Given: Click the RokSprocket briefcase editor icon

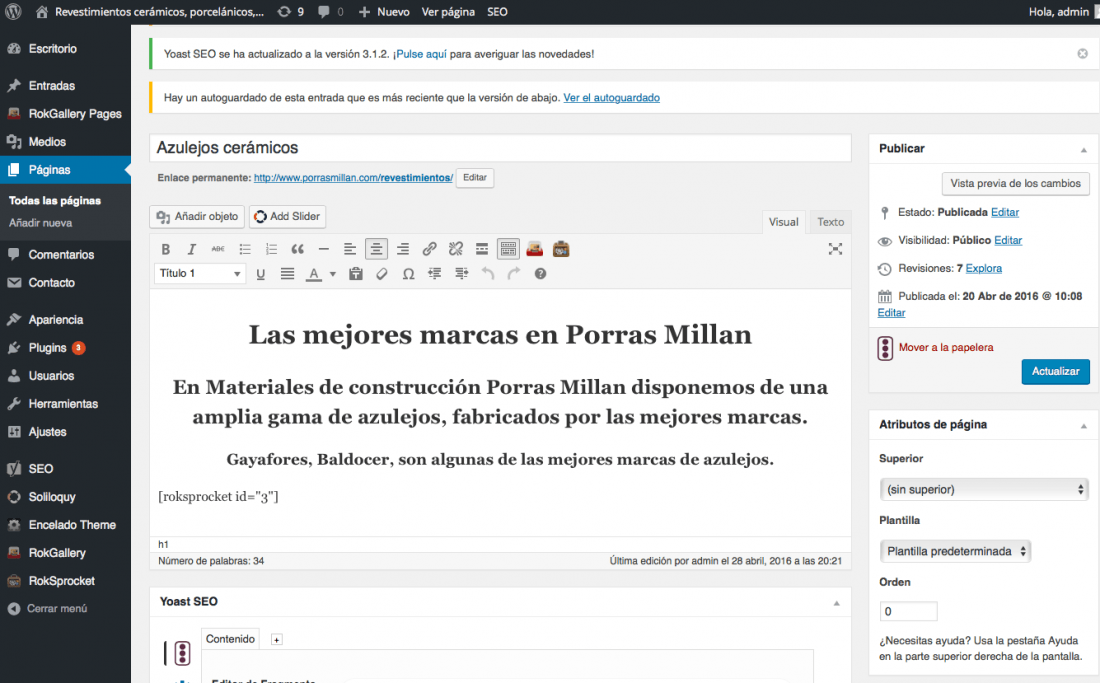Looking at the screenshot, I should [561, 249].
